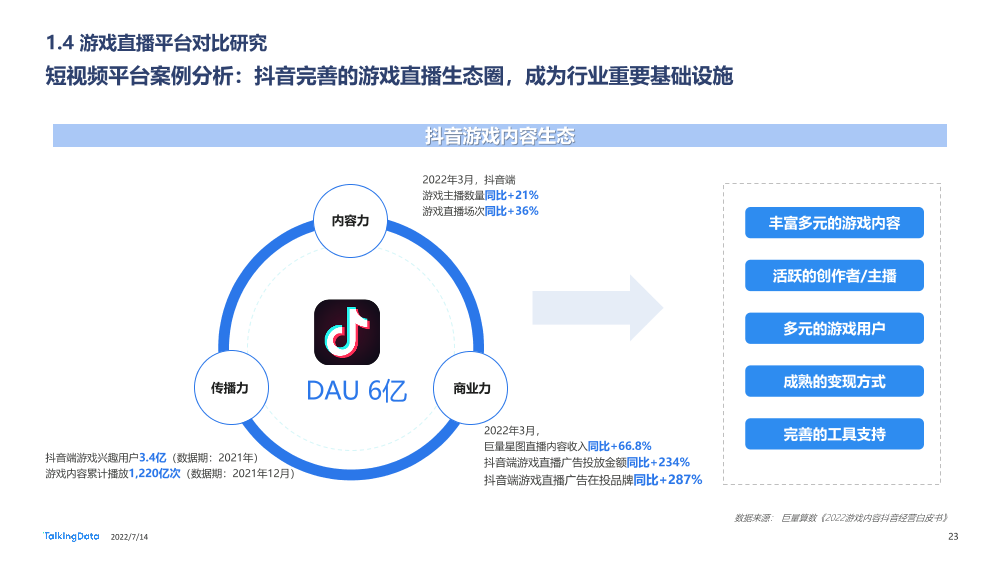This screenshot has width=1000, height=563.
Task: Click the 游戏内容累计播放1,220亿次 line
Action: [x=170, y=473]
